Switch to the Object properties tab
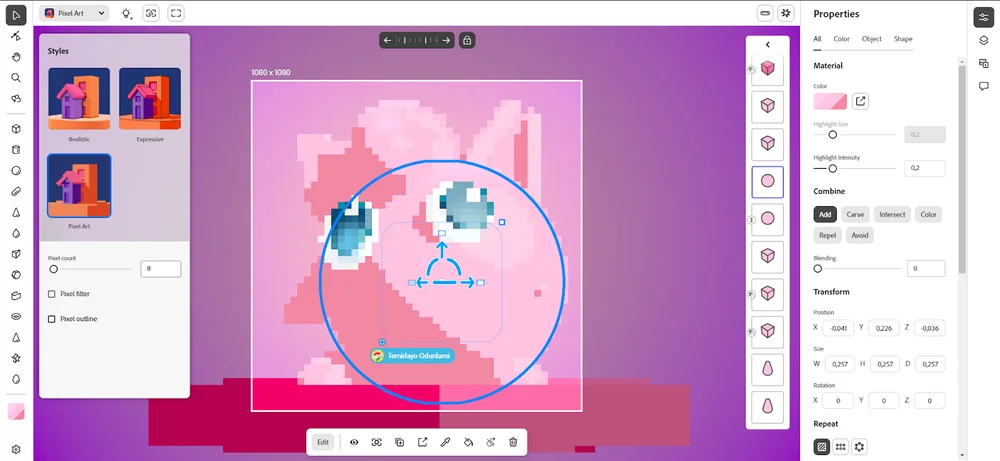 pyautogui.click(x=871, y=39)
